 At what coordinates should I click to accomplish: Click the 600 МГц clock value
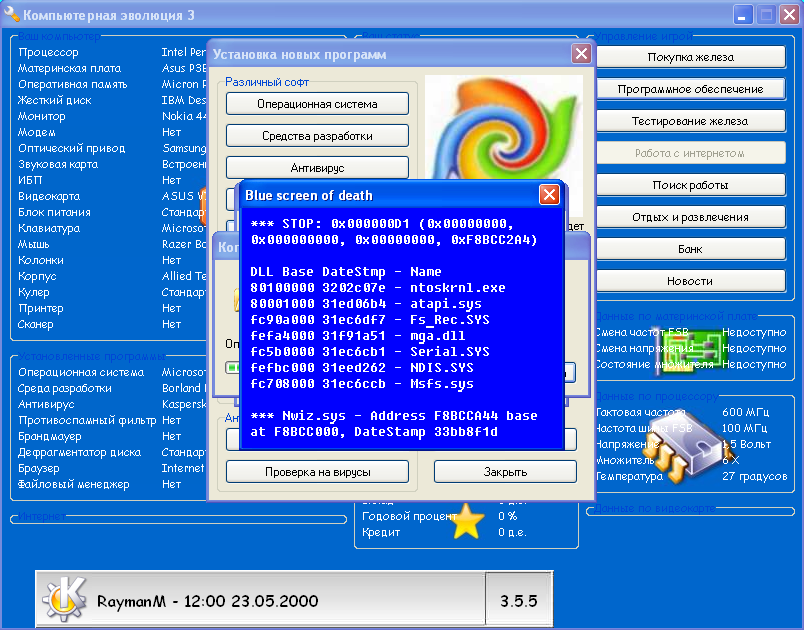[x=745, y=412]
